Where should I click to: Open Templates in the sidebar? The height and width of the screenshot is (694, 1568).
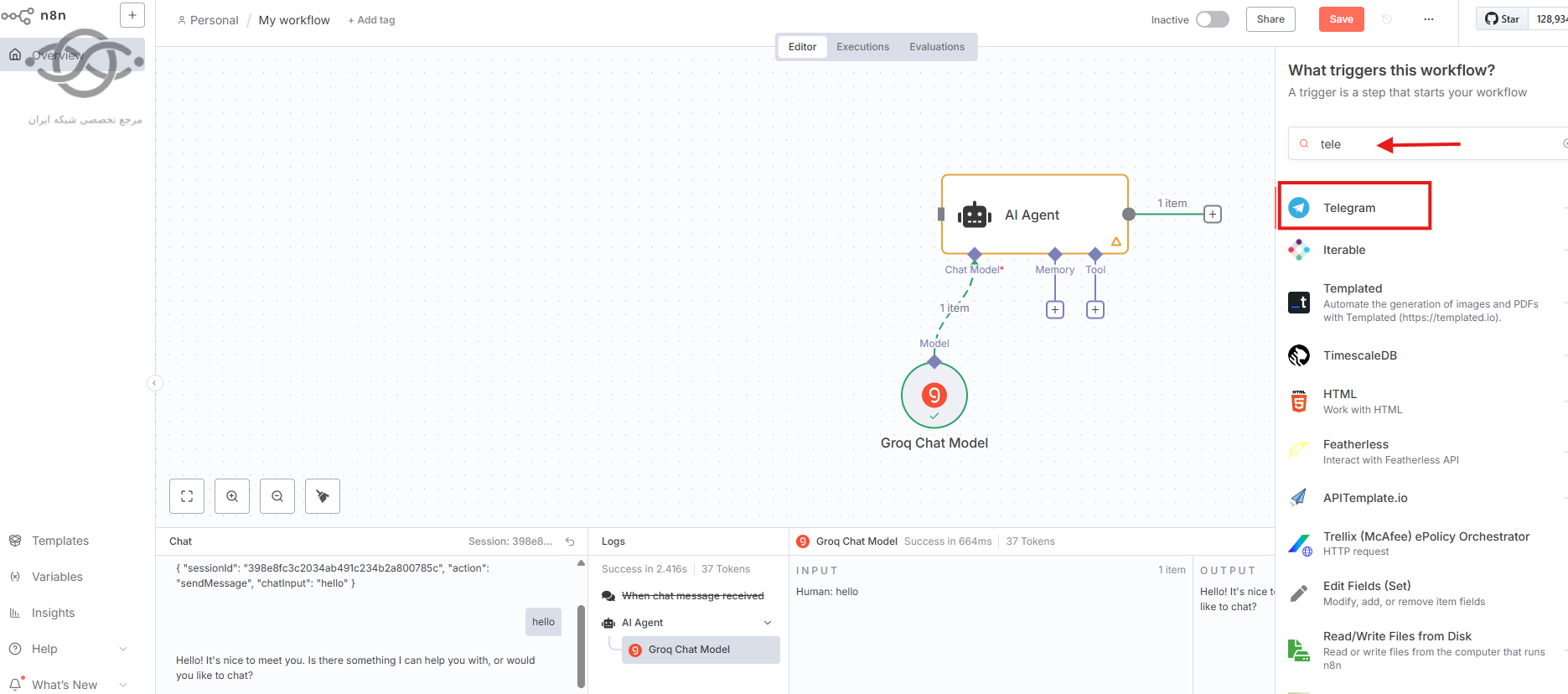[60, 541]
